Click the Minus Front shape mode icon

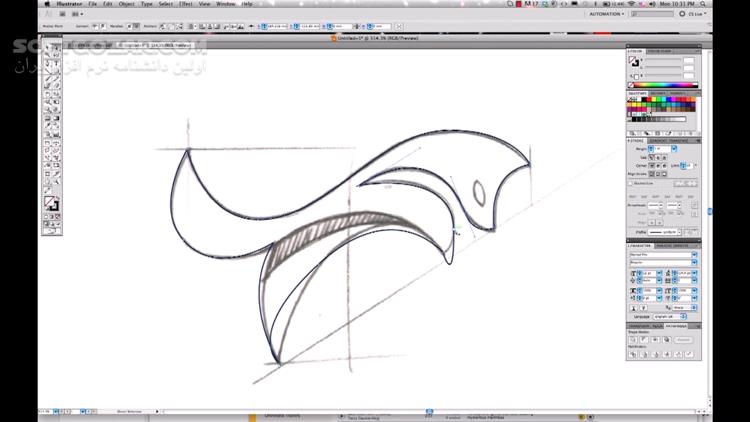coord(644,340)
